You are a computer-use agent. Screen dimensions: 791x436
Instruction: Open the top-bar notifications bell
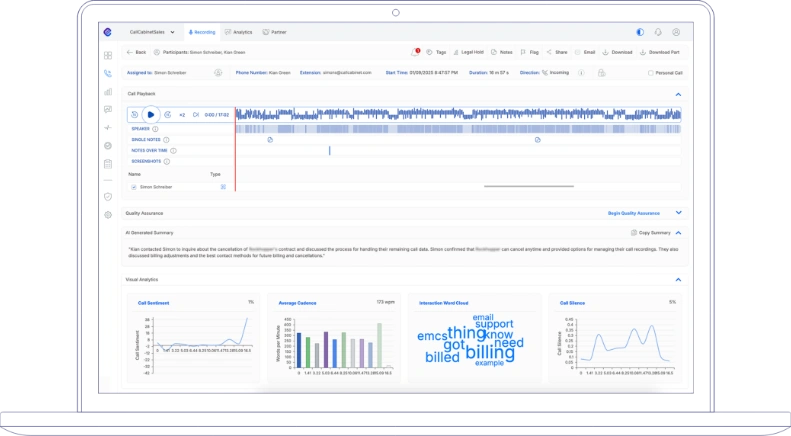(658, 32)
